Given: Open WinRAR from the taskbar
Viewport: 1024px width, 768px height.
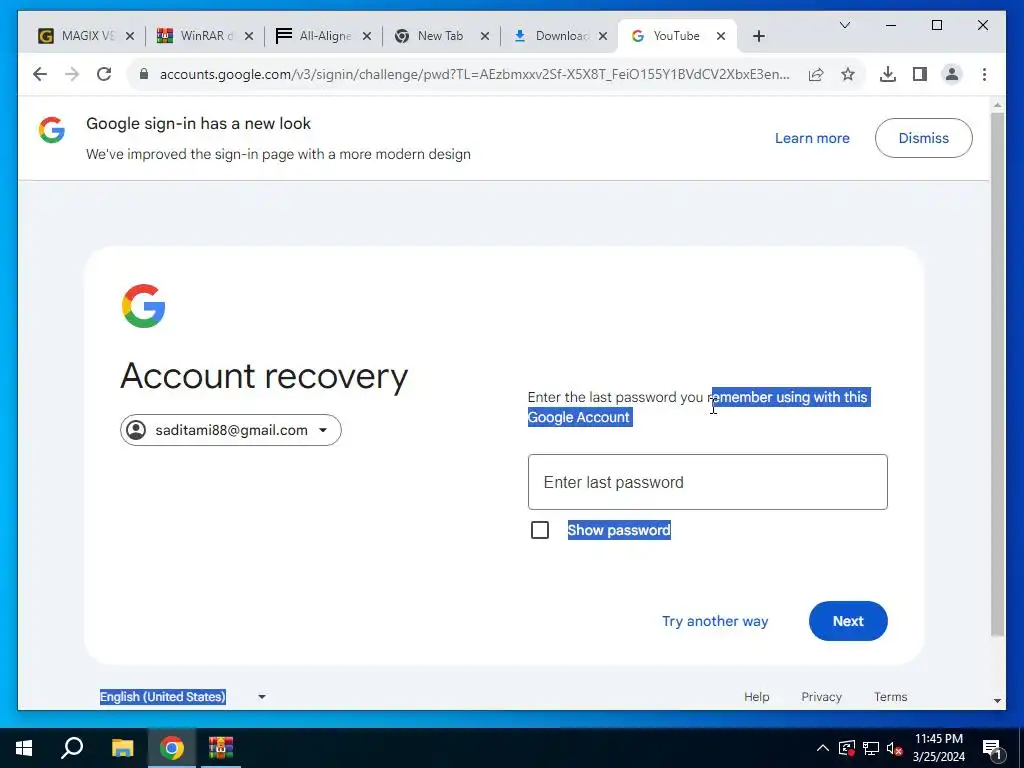Looking at the screenshot, I should point(221,747).
